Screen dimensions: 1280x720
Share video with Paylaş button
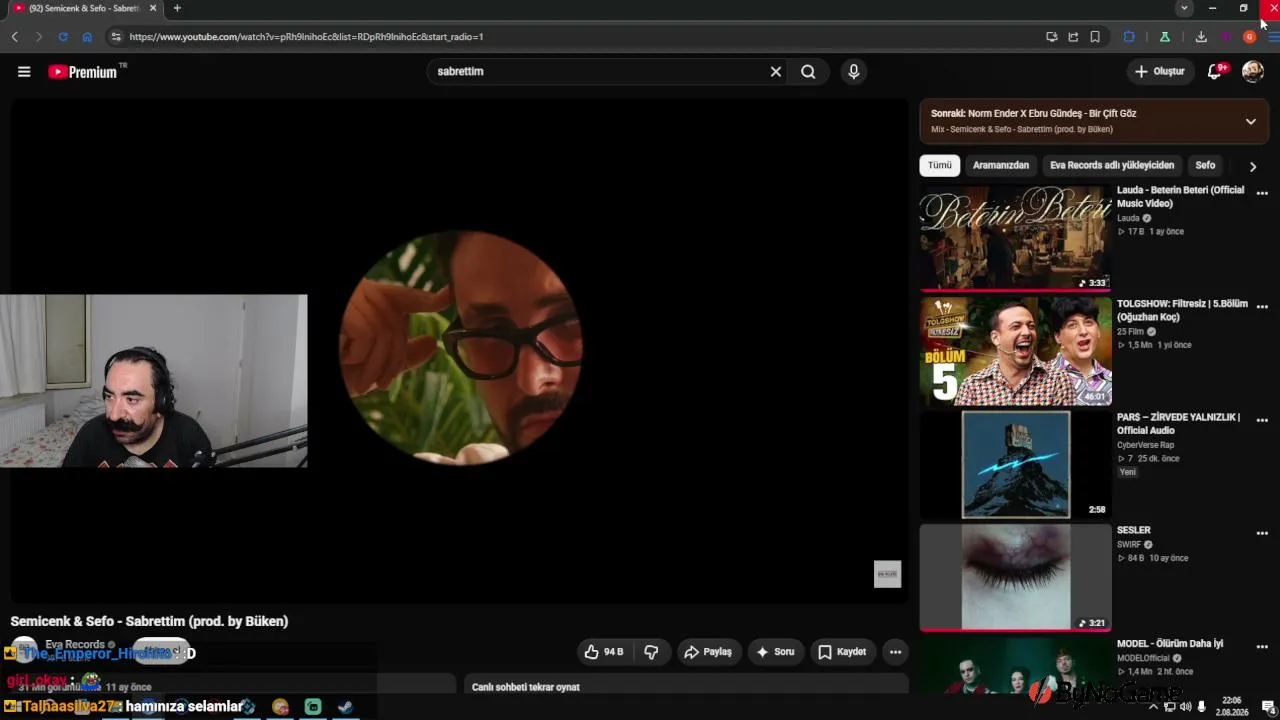(708, 652)
